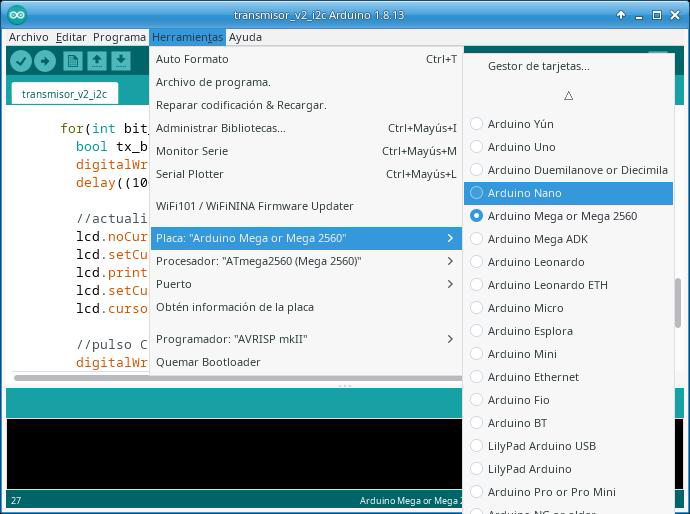Screen dimensions: 690x514
Task: Close the Herramientas menu via its title
Action: click(x=187, y=37)
